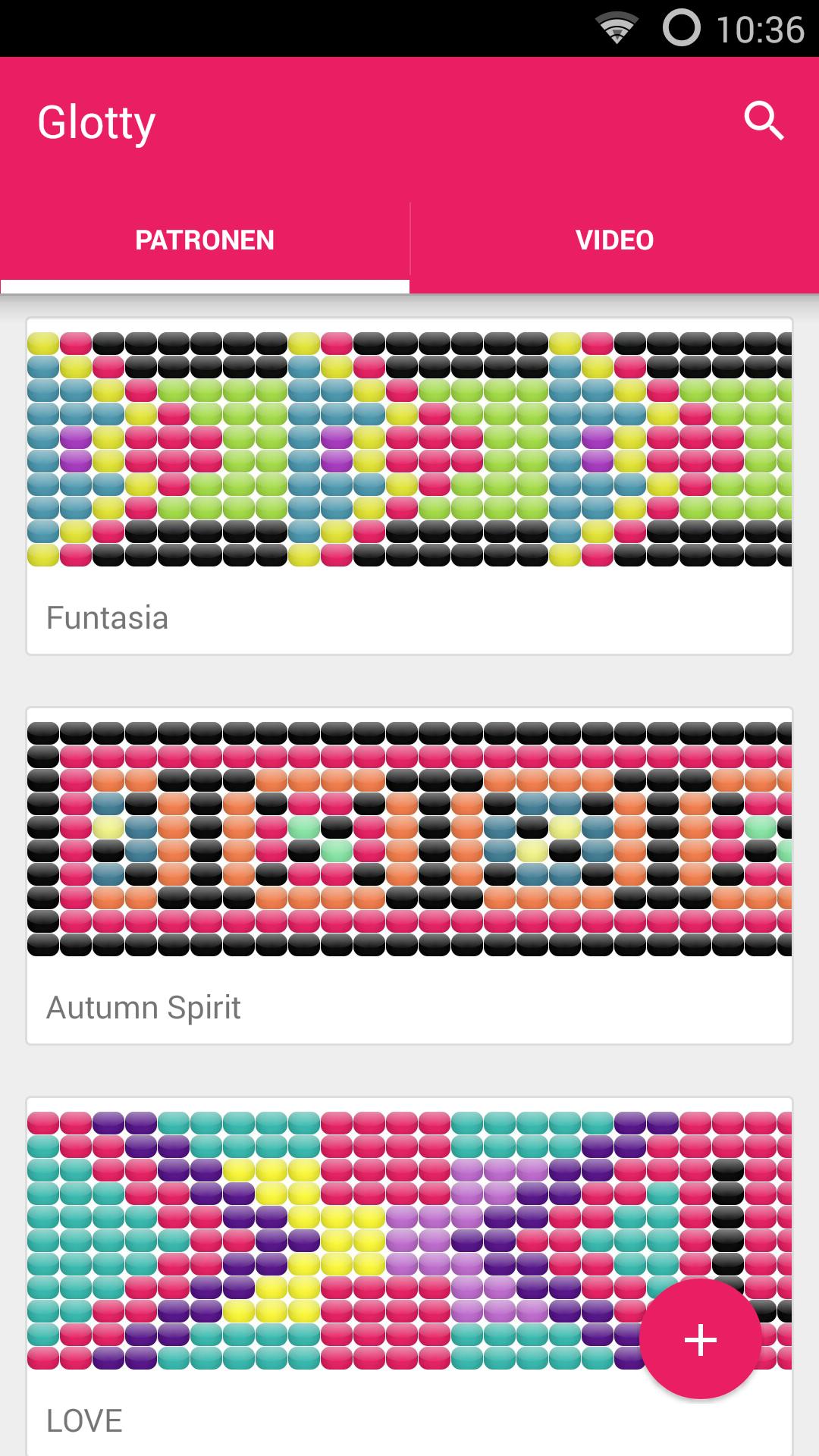Tap the pink bead at LOVE's top-left corner
The height and width of the screenshot is (1456, 819).
click(43, 1123)
